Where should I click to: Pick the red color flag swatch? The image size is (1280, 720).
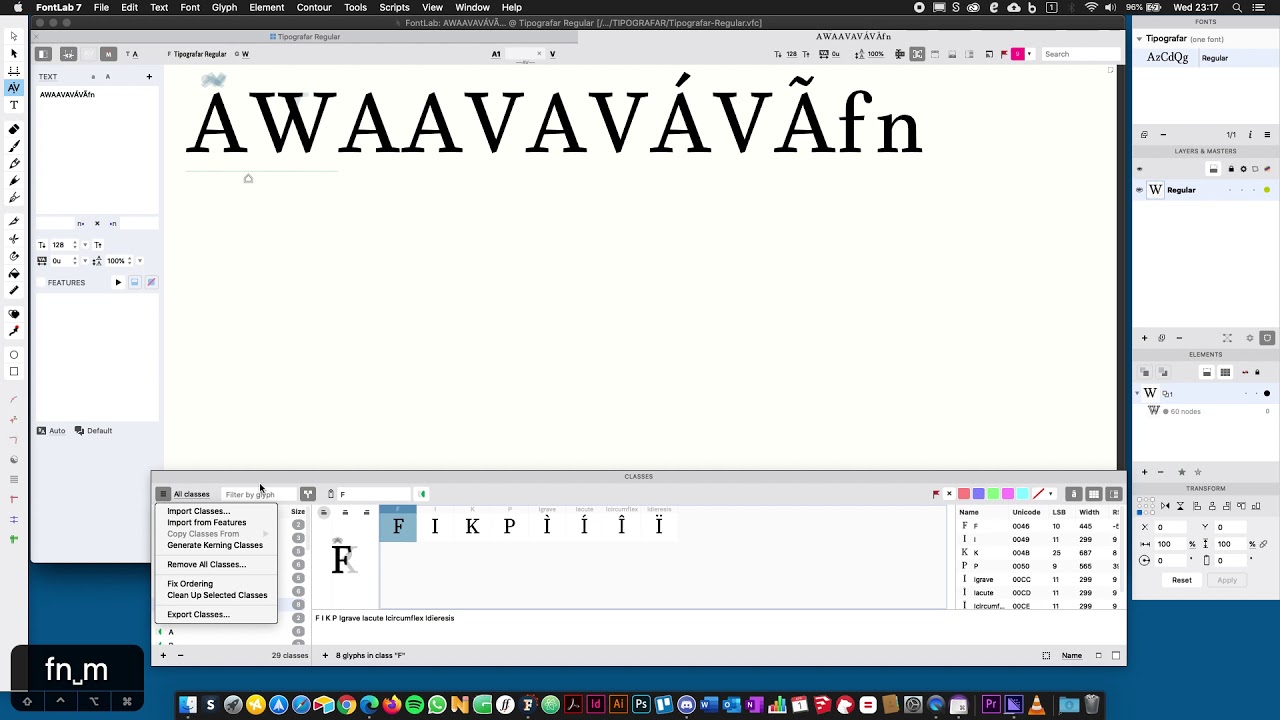click(x=964, y=494)
